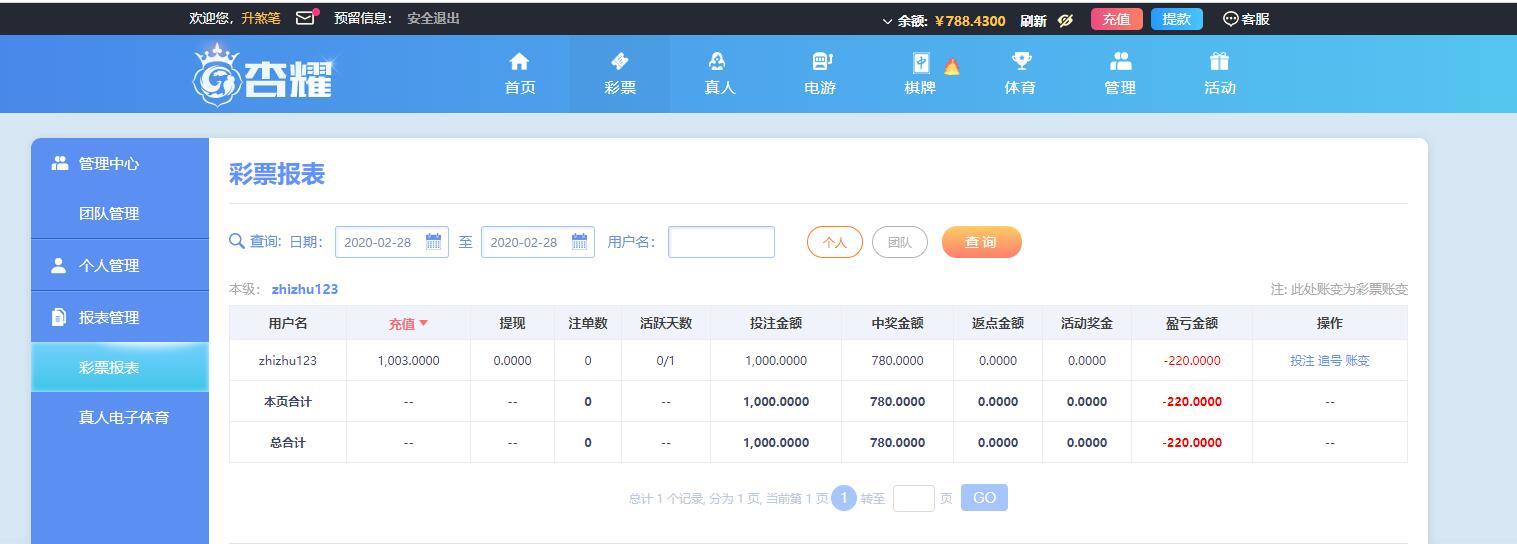Expand 个人管理 sidebar section

pos(120,265)
